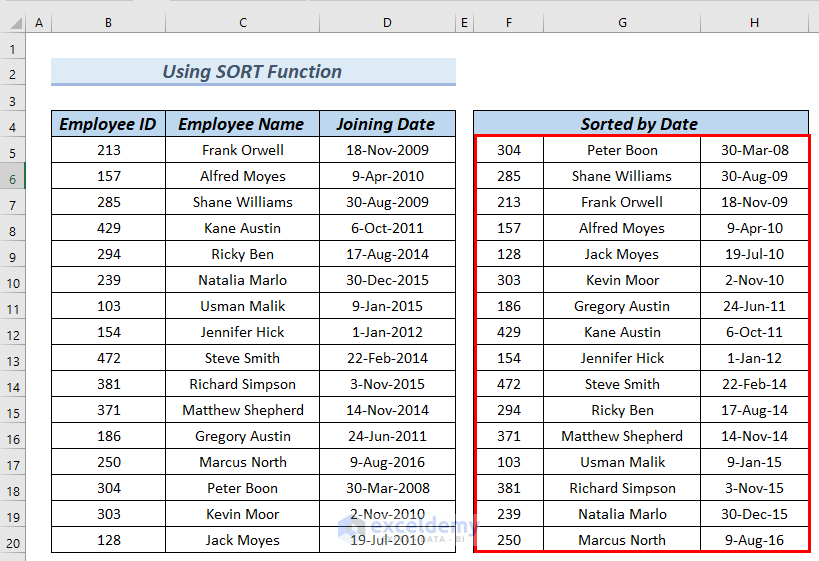Select the date 17-Aug-2014
The width and height of the screenshot is (819, 561).
point(387,254)
